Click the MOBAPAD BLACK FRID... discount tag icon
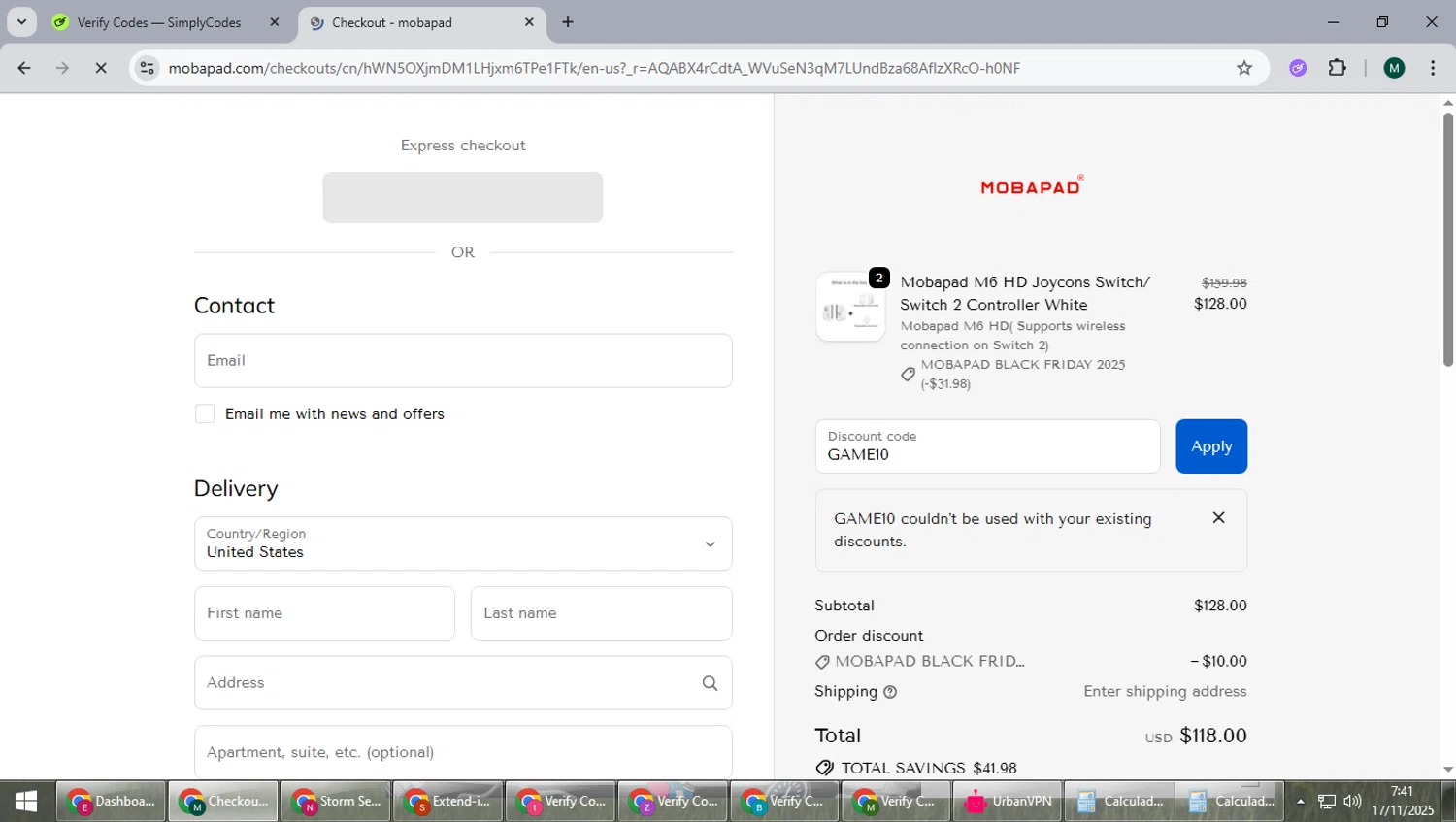This screenshot has height=822, width=1456. [x=822, y=662]
